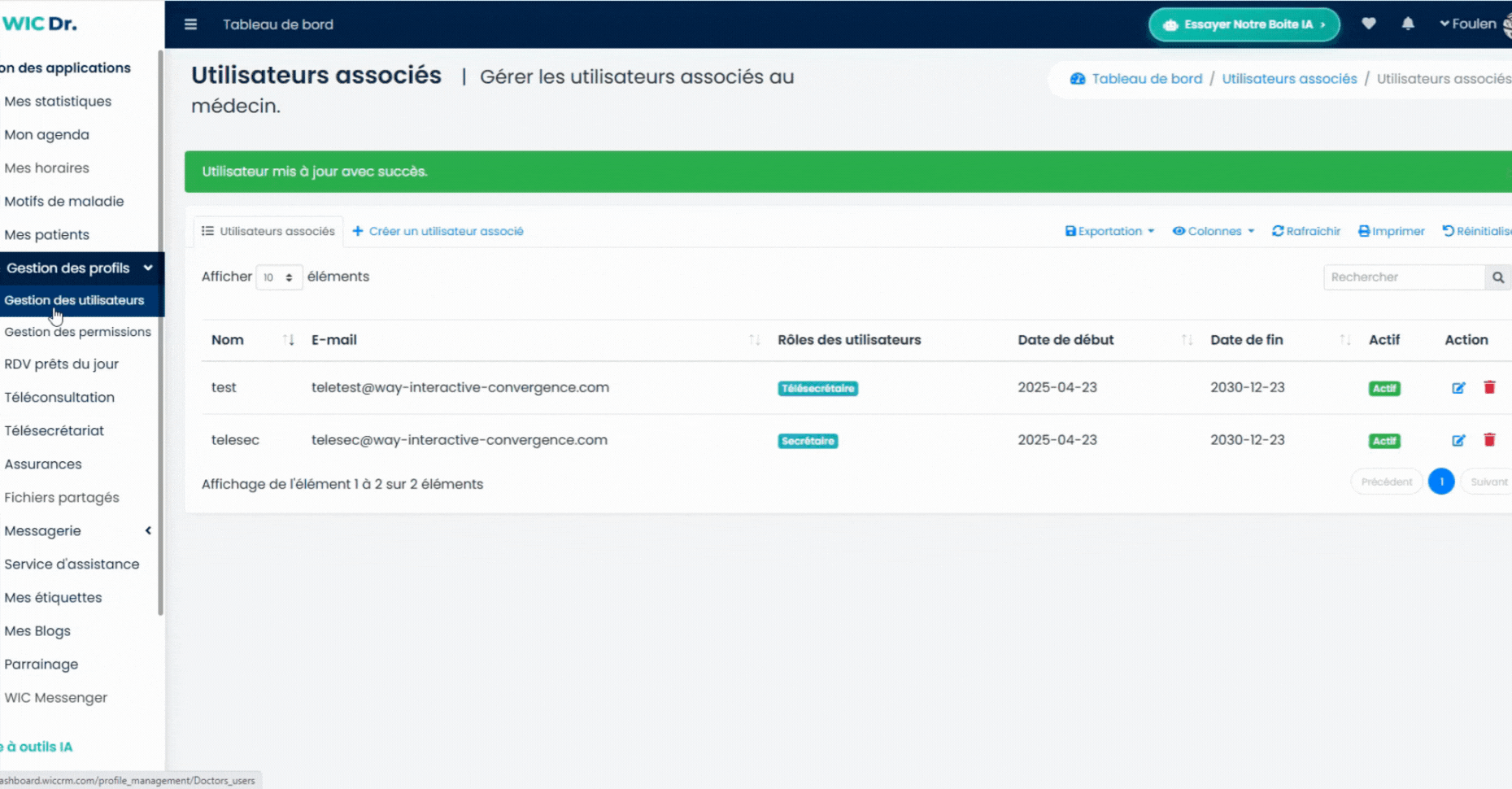The width and height of the screenshot is (1512, 789).
Task: Delete the test user row
Action: coord(1489,387)
